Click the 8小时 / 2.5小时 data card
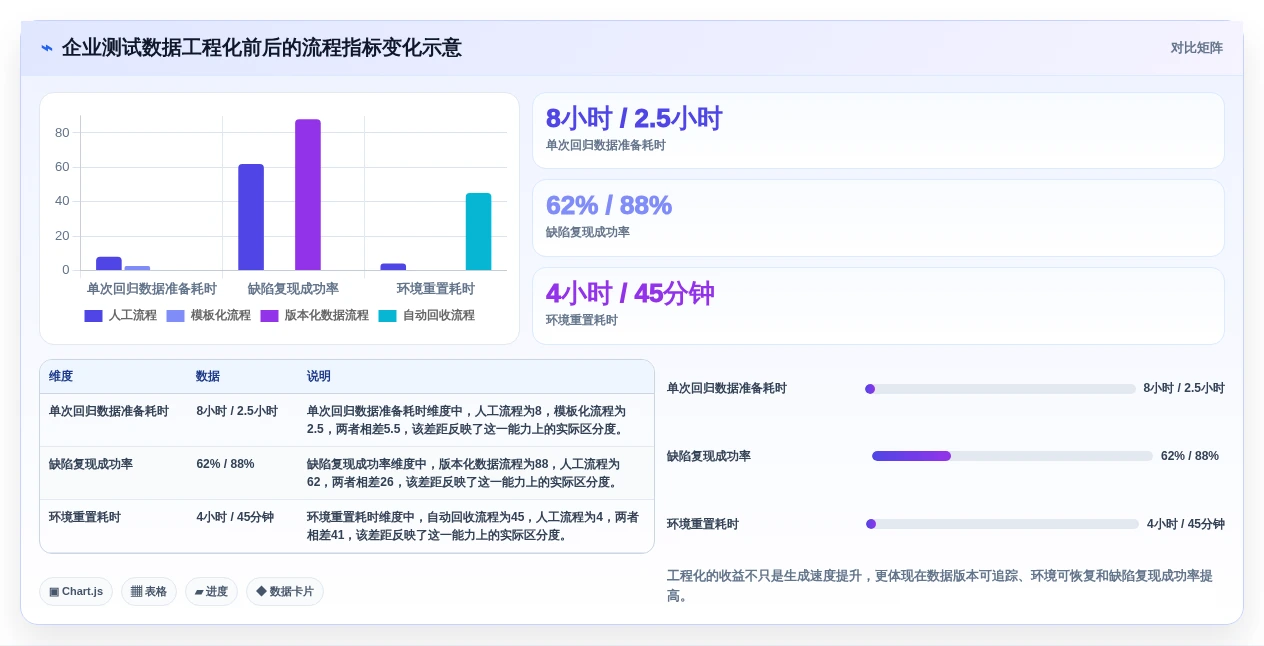Image resolution: width=1264 pixels, height=646 pixels. click(x=878, y=130)
